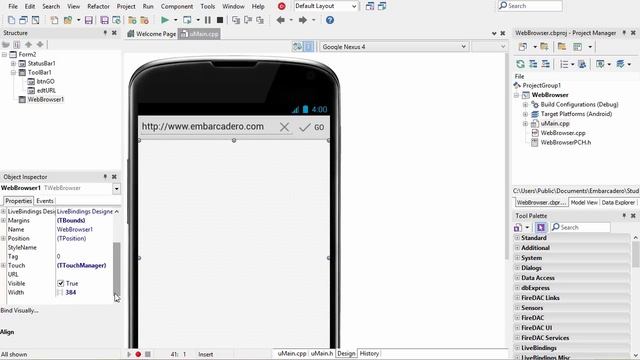
Task: Click the GO button on phone form
Action: 312,127
